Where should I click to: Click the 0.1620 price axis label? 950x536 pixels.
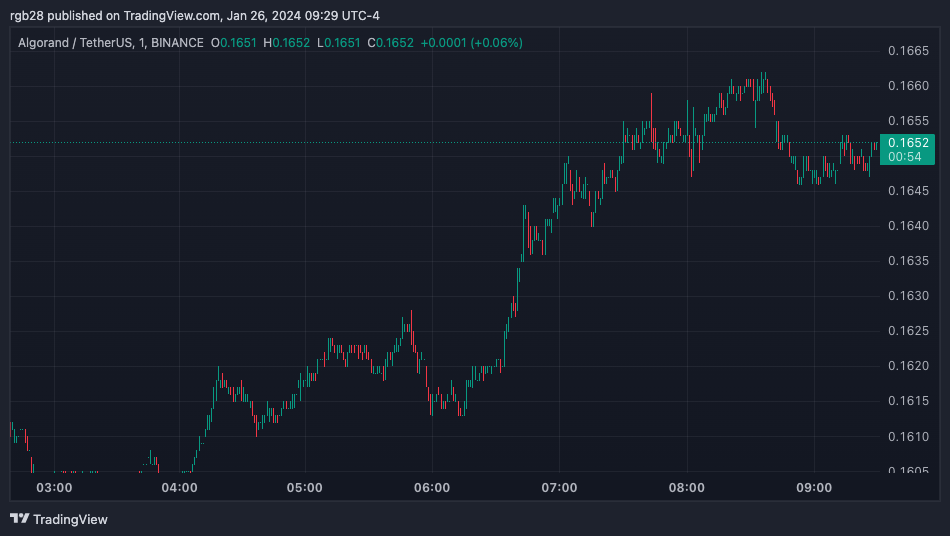[908, 366]
